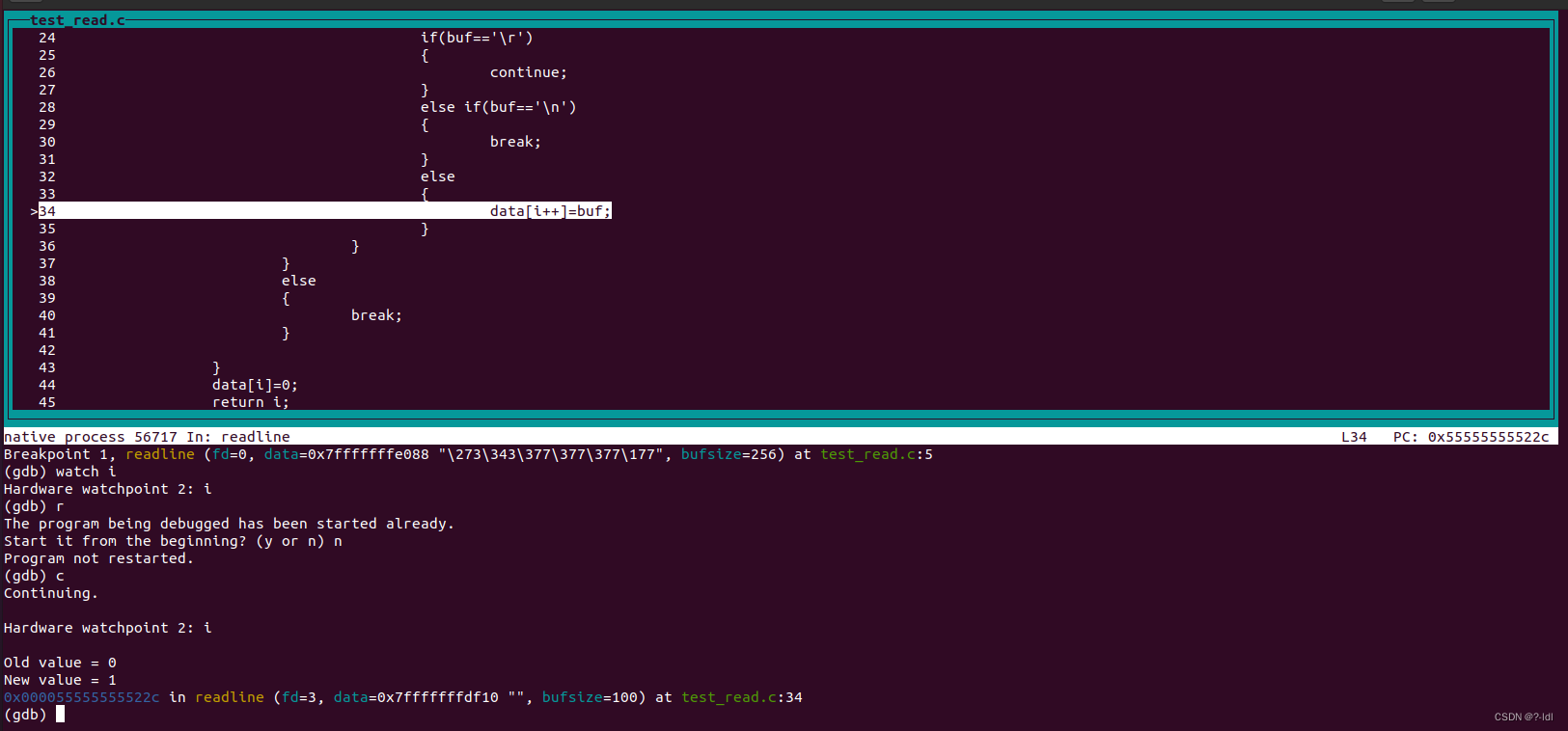Click address "0x000055555555522c" in output
The height and width of the screenshot is (731, 1568).
(x=82, y=697)
